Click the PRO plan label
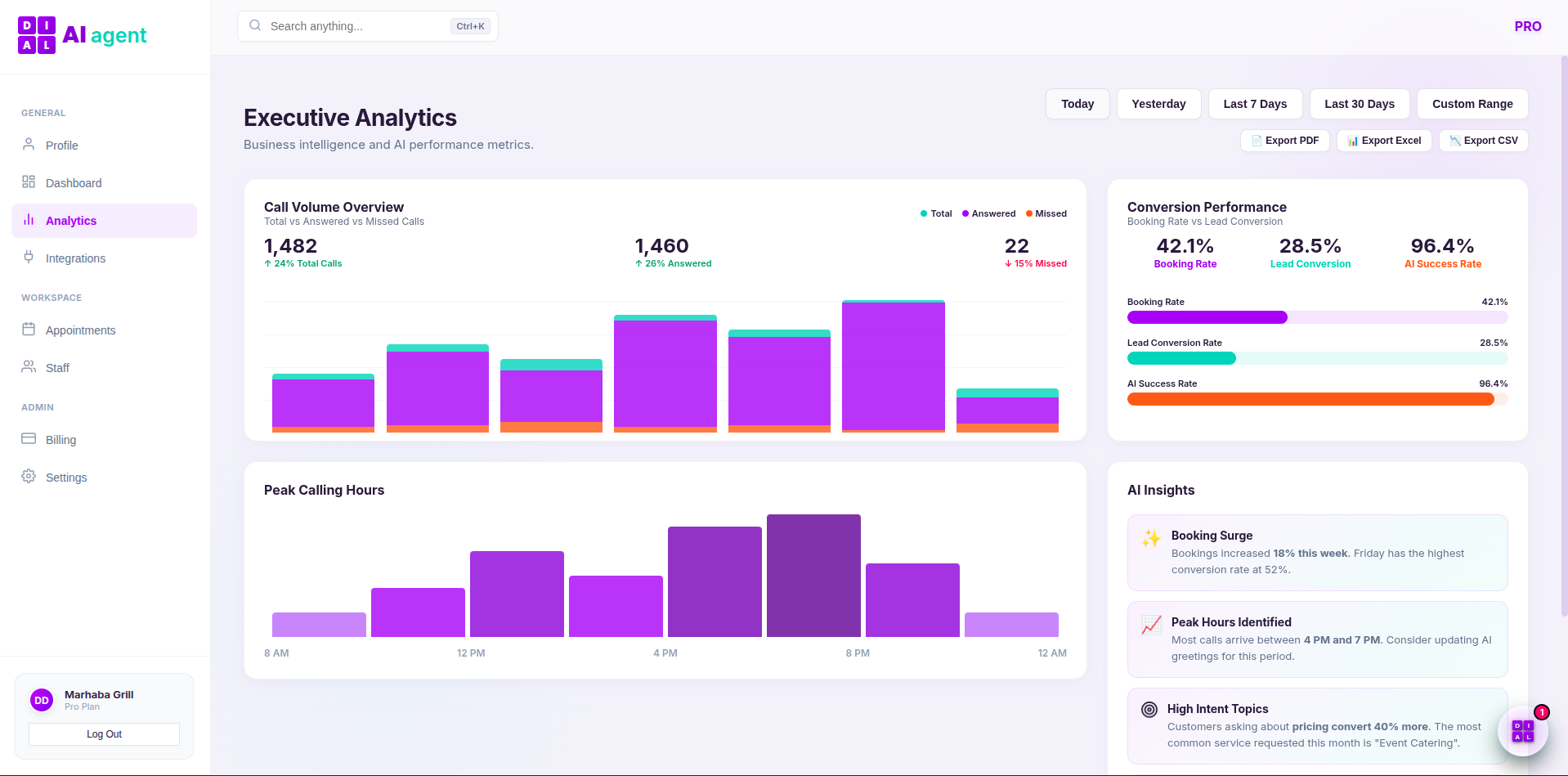This screenshot has height=776, width=1568. click(1528, 26)
